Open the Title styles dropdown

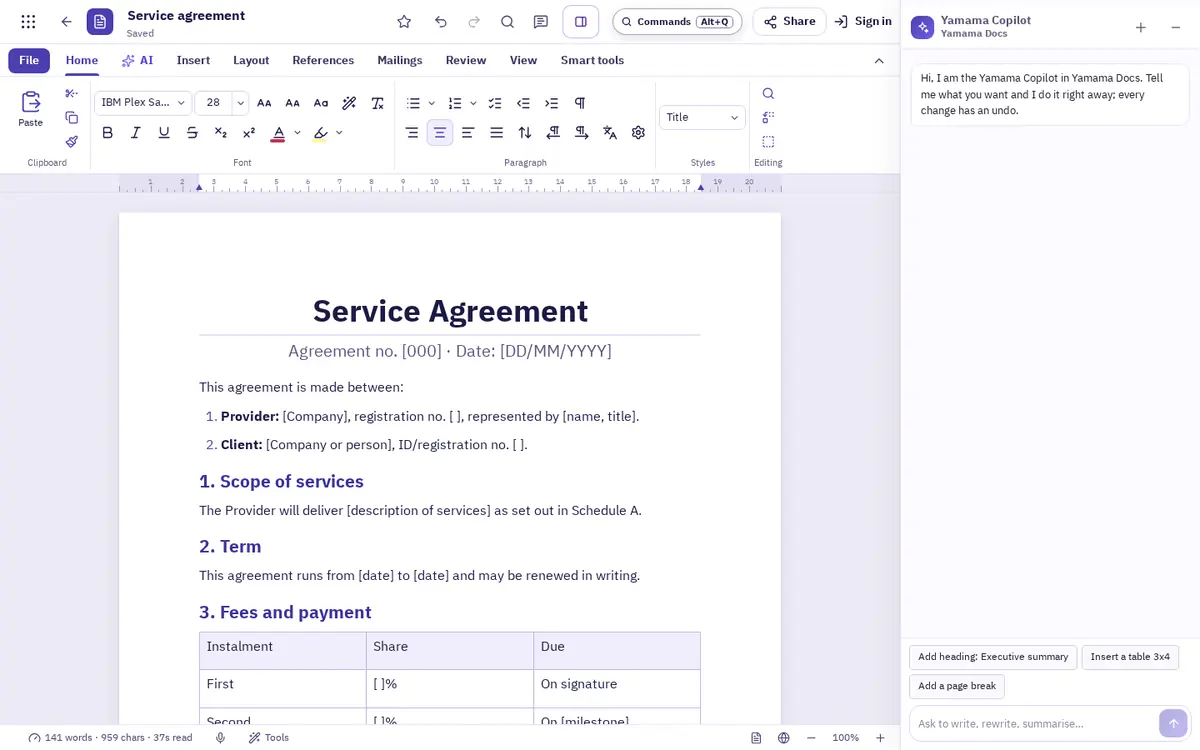pyautogui.click(x=702, y=117)
